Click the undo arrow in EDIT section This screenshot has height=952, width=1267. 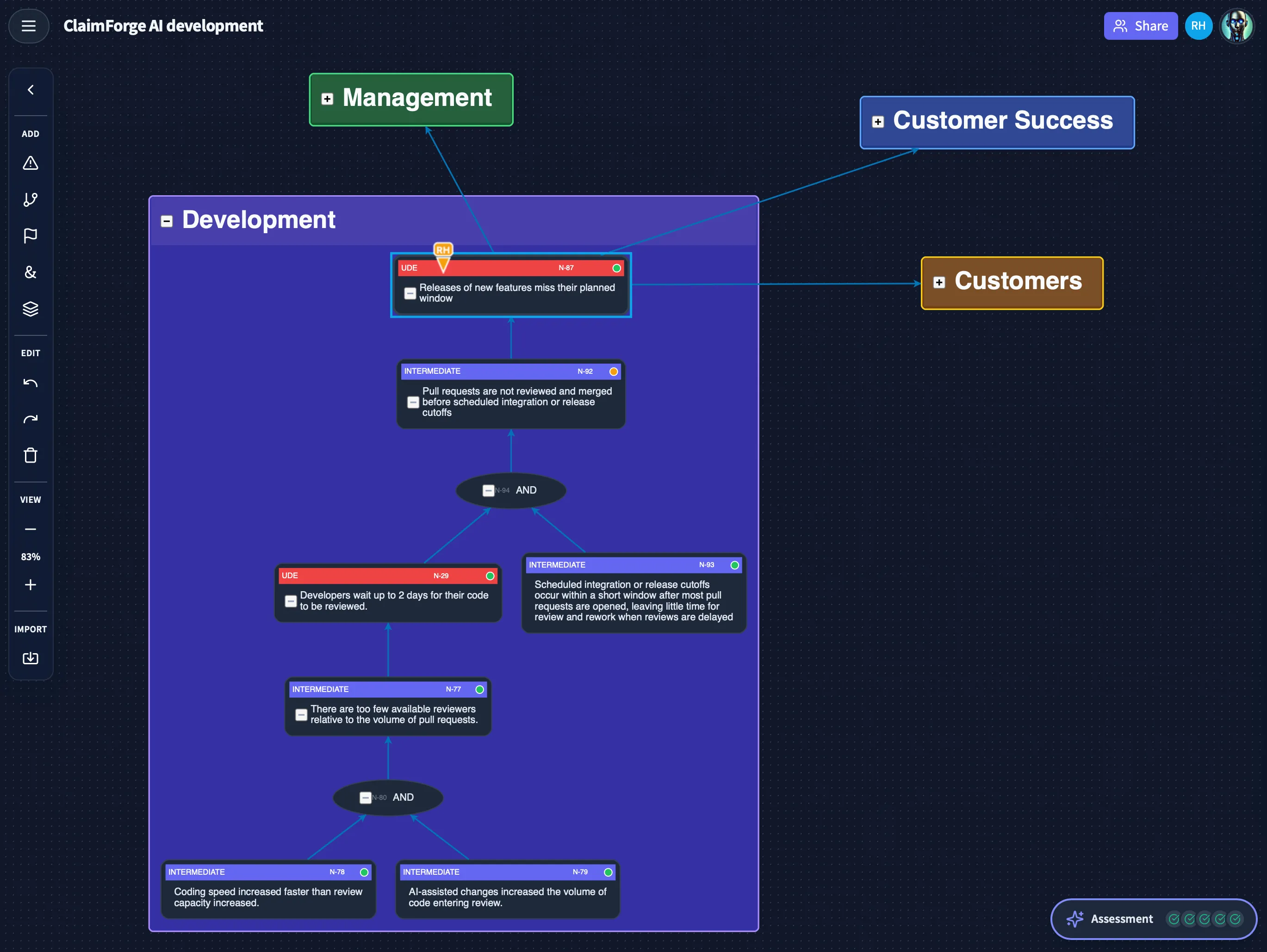coord(31,383)
